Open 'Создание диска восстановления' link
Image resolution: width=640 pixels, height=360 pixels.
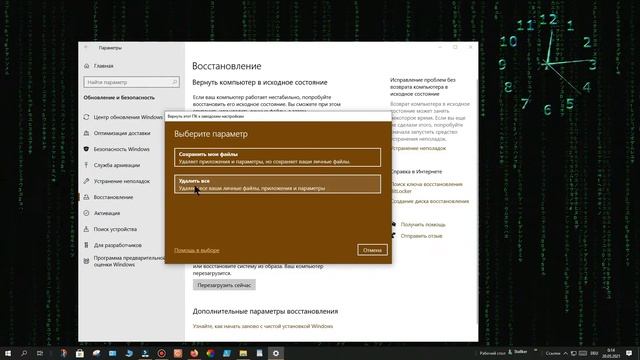[430, 201]
